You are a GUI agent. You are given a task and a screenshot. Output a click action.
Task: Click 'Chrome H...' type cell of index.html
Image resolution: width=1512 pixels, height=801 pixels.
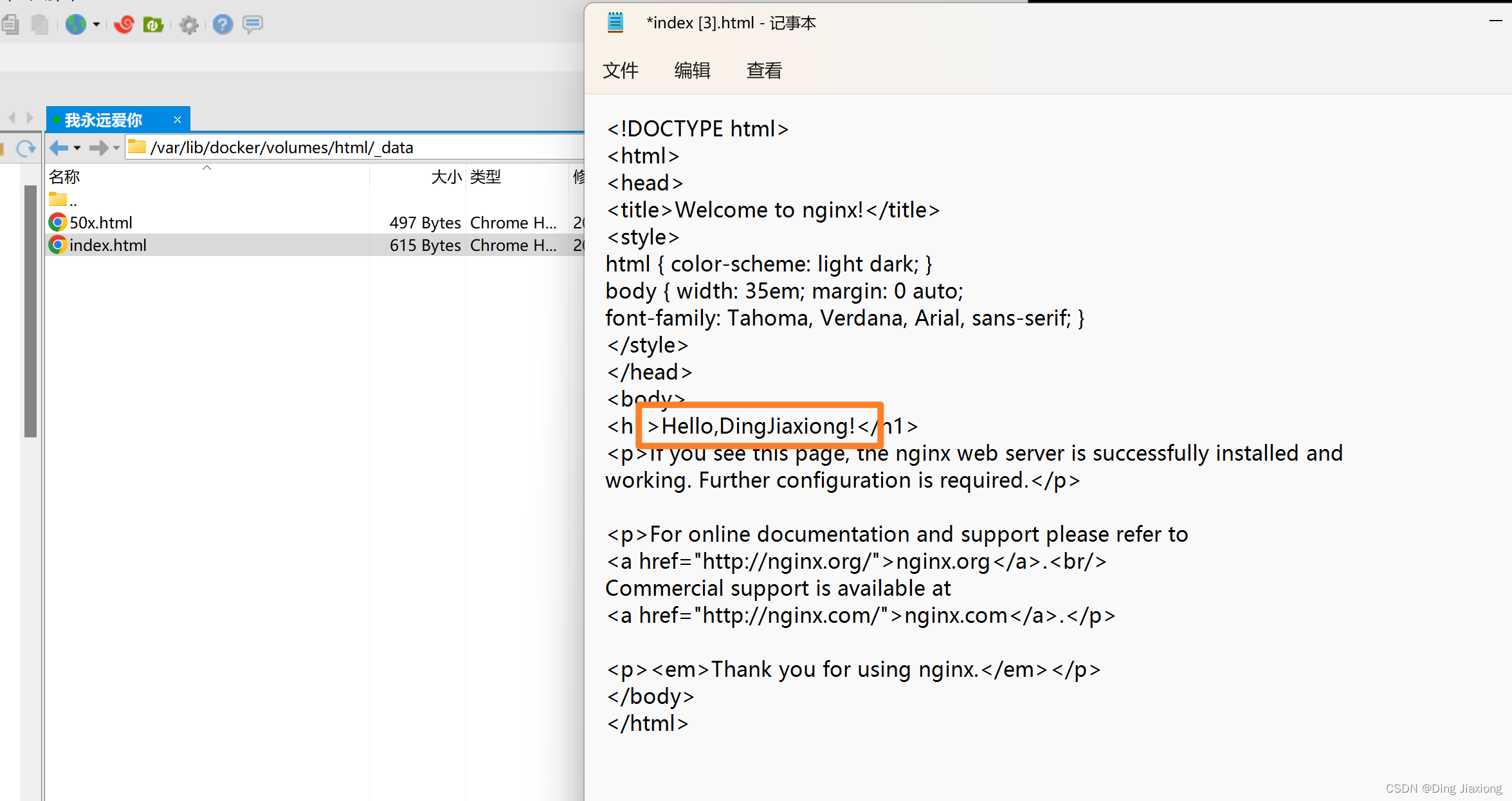[x=513, y=245]
